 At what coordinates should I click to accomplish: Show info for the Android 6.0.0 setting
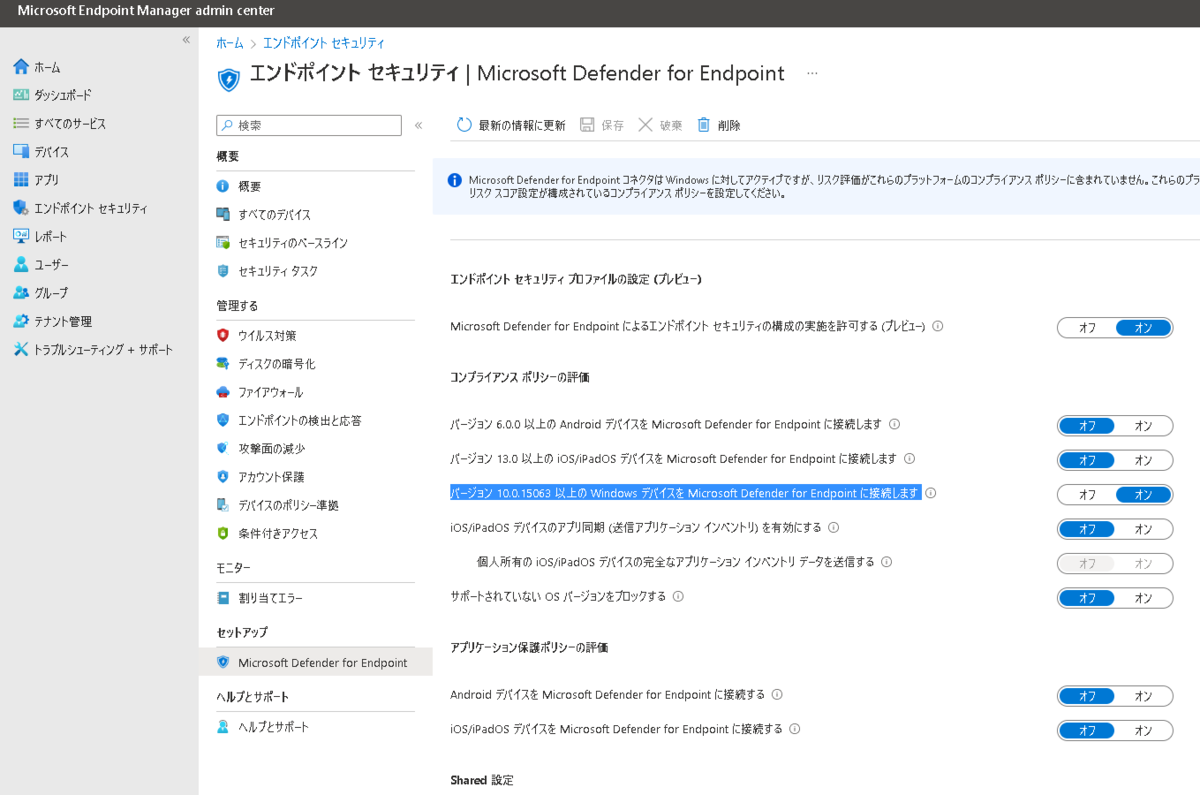[x=894, y=424]
